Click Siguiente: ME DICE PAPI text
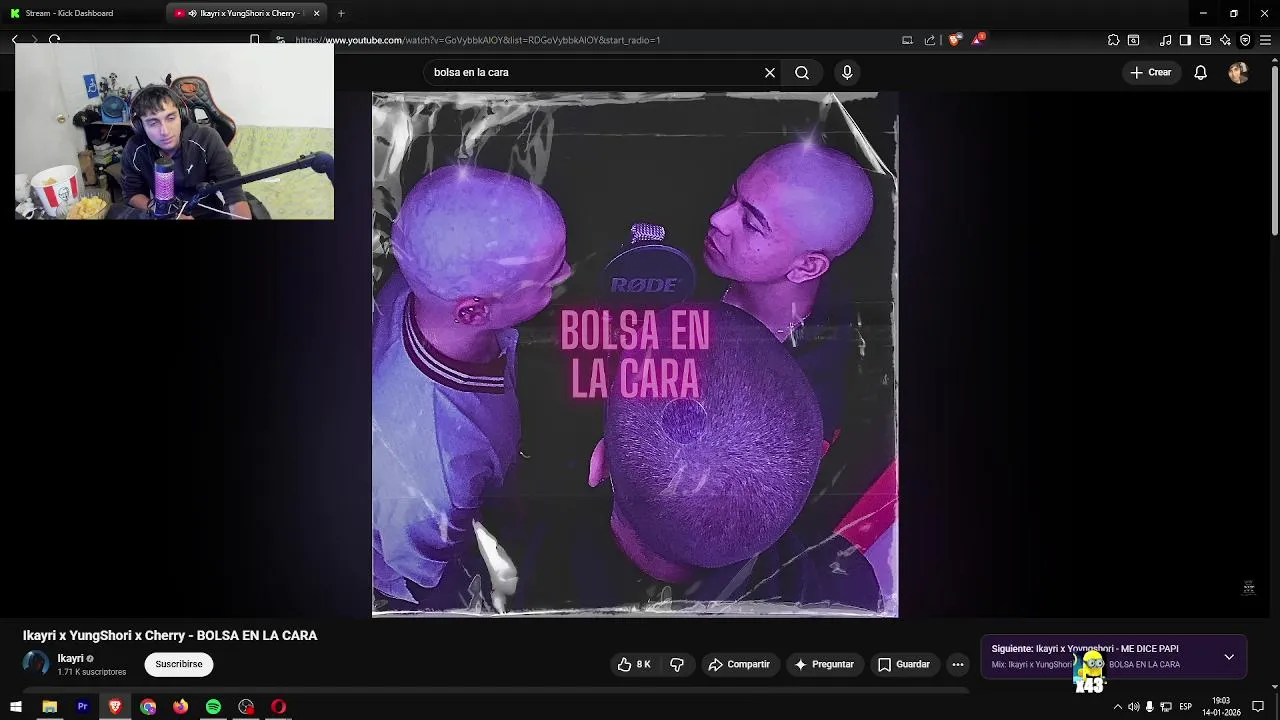This screenshot has height=720, width=1280. click(x=1085, y=649)
